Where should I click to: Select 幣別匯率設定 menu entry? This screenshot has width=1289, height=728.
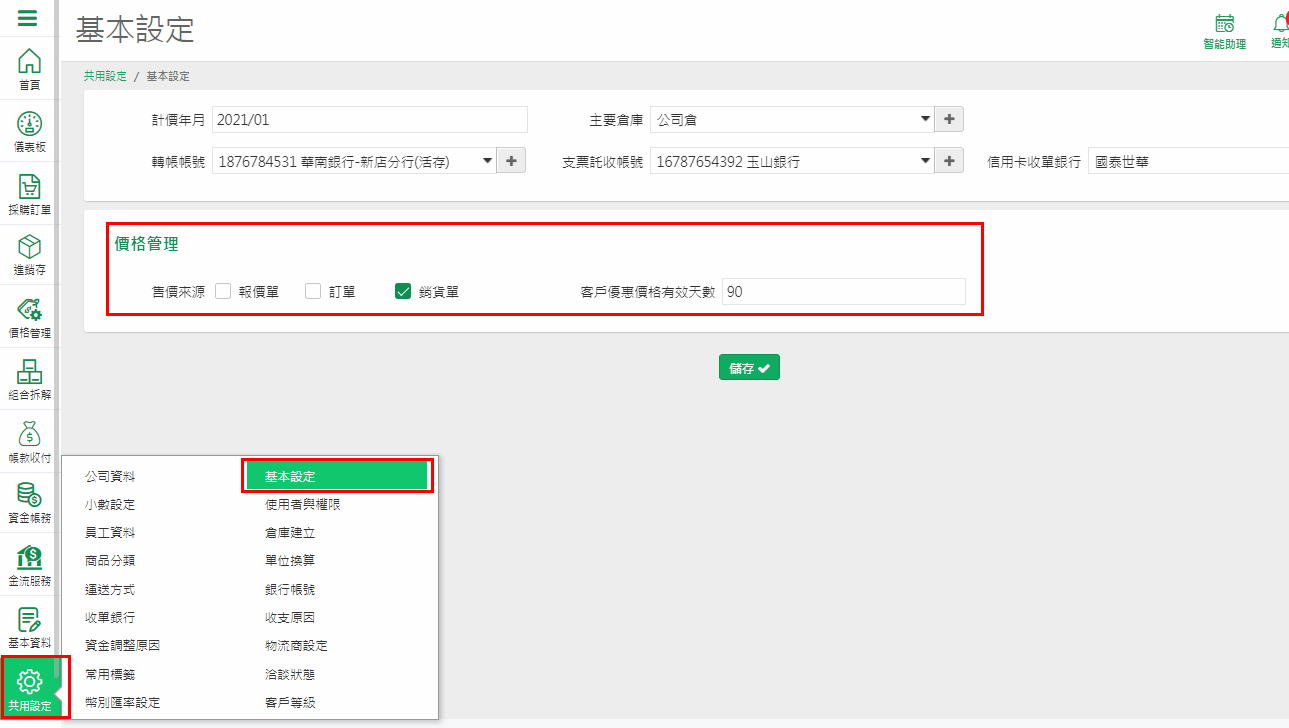[123, 702]
